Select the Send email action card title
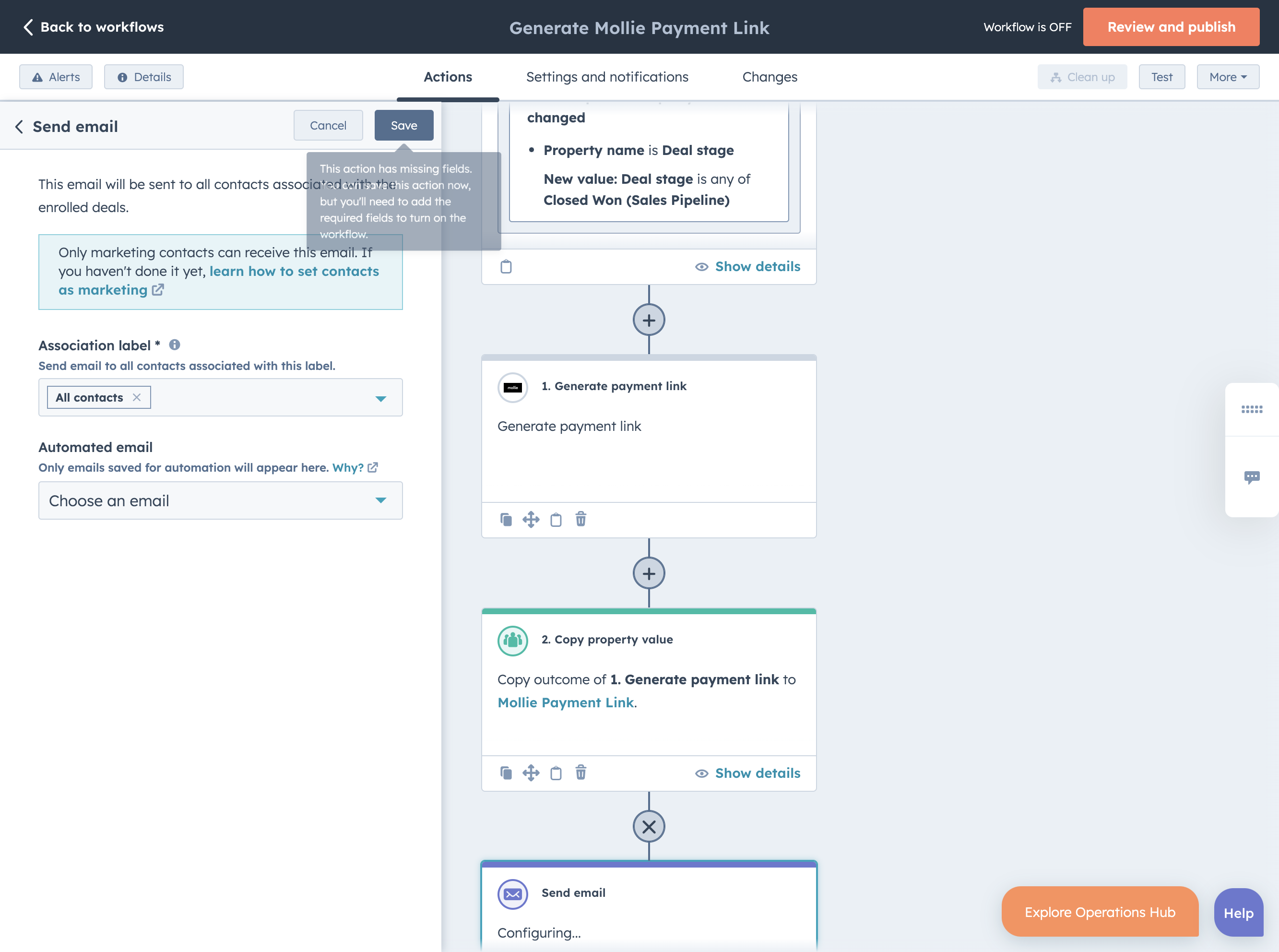This screenshot has width=1279, height=952. (573, 892)
